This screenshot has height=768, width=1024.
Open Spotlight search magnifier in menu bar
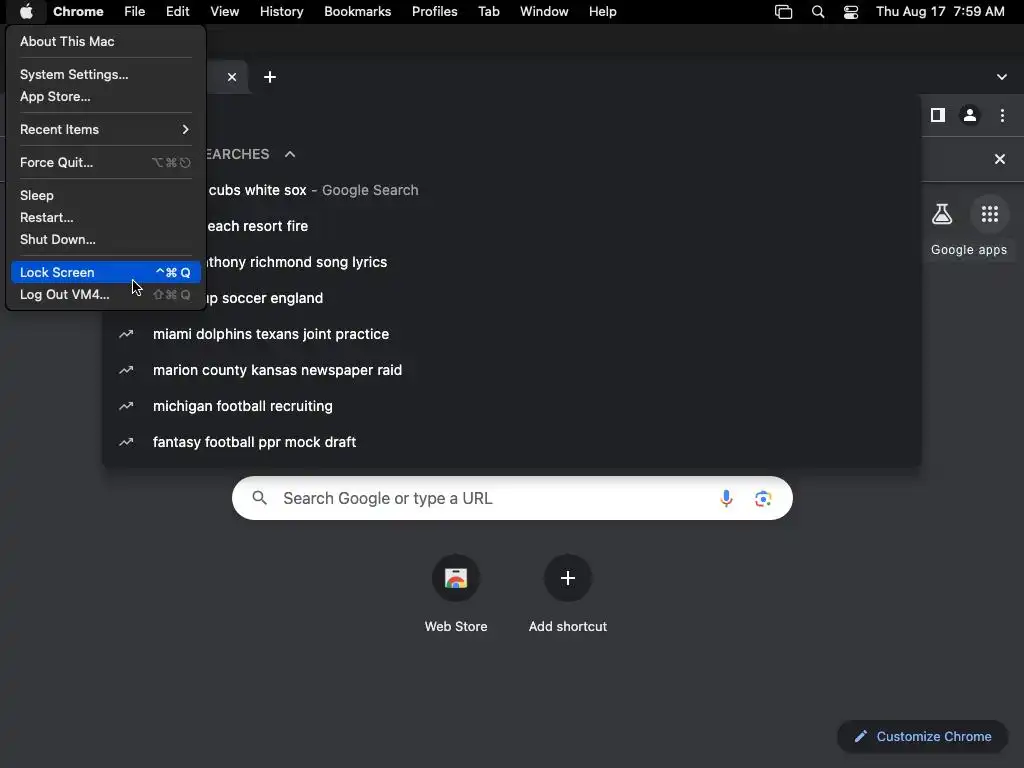coord(818,12)
